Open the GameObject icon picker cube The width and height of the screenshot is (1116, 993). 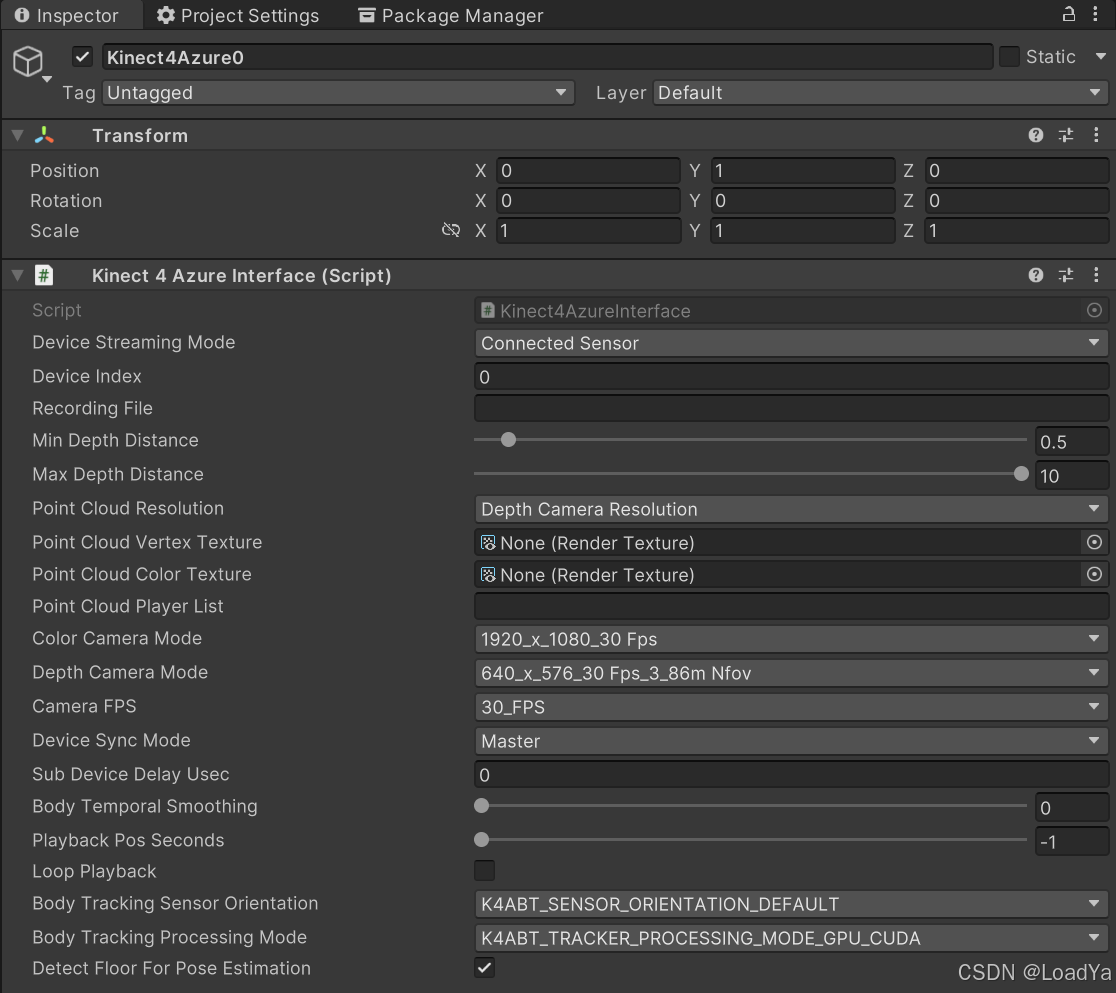point(28,61)
